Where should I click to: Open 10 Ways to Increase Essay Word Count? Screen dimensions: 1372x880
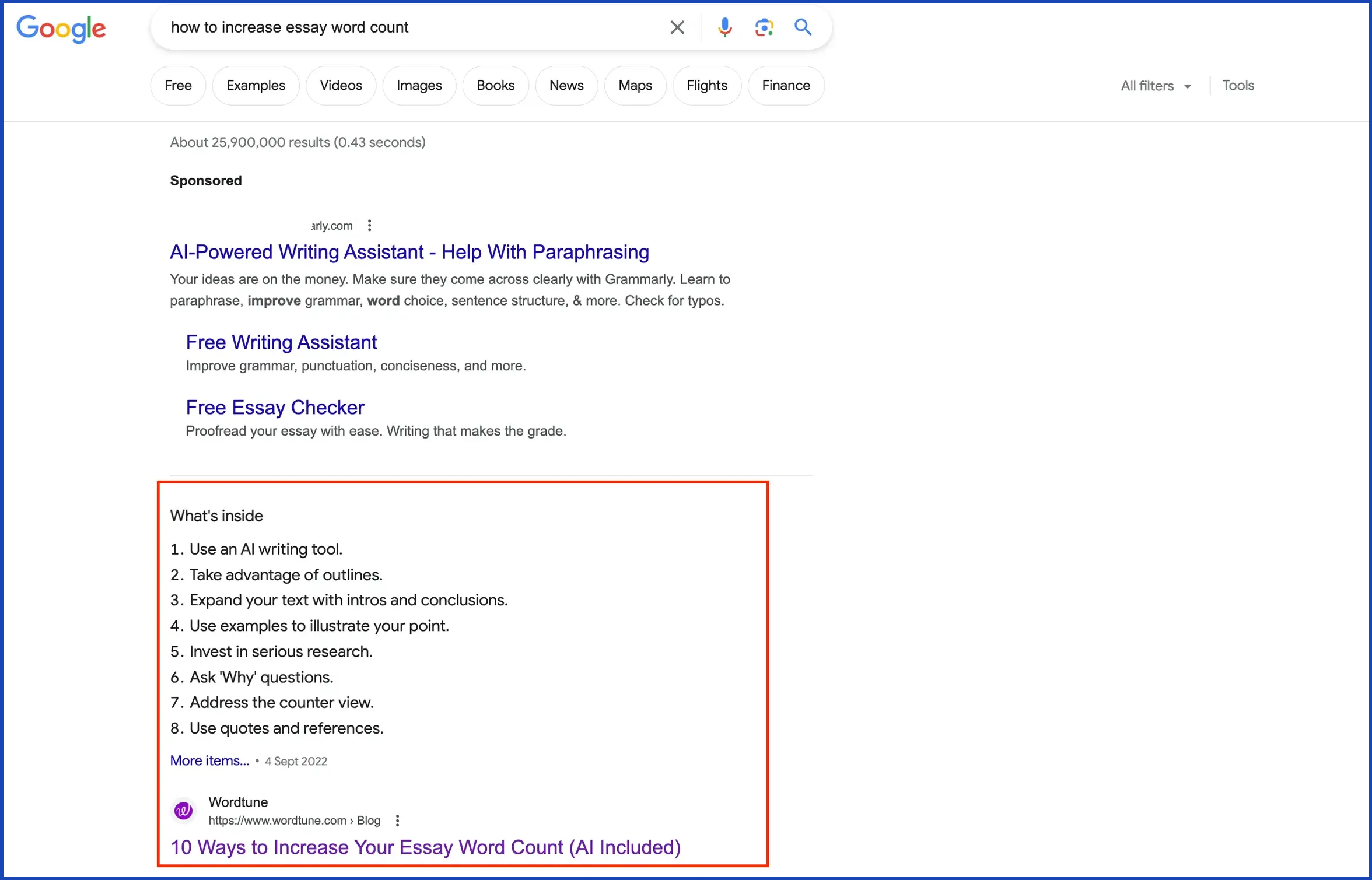[x=425, y=847]
